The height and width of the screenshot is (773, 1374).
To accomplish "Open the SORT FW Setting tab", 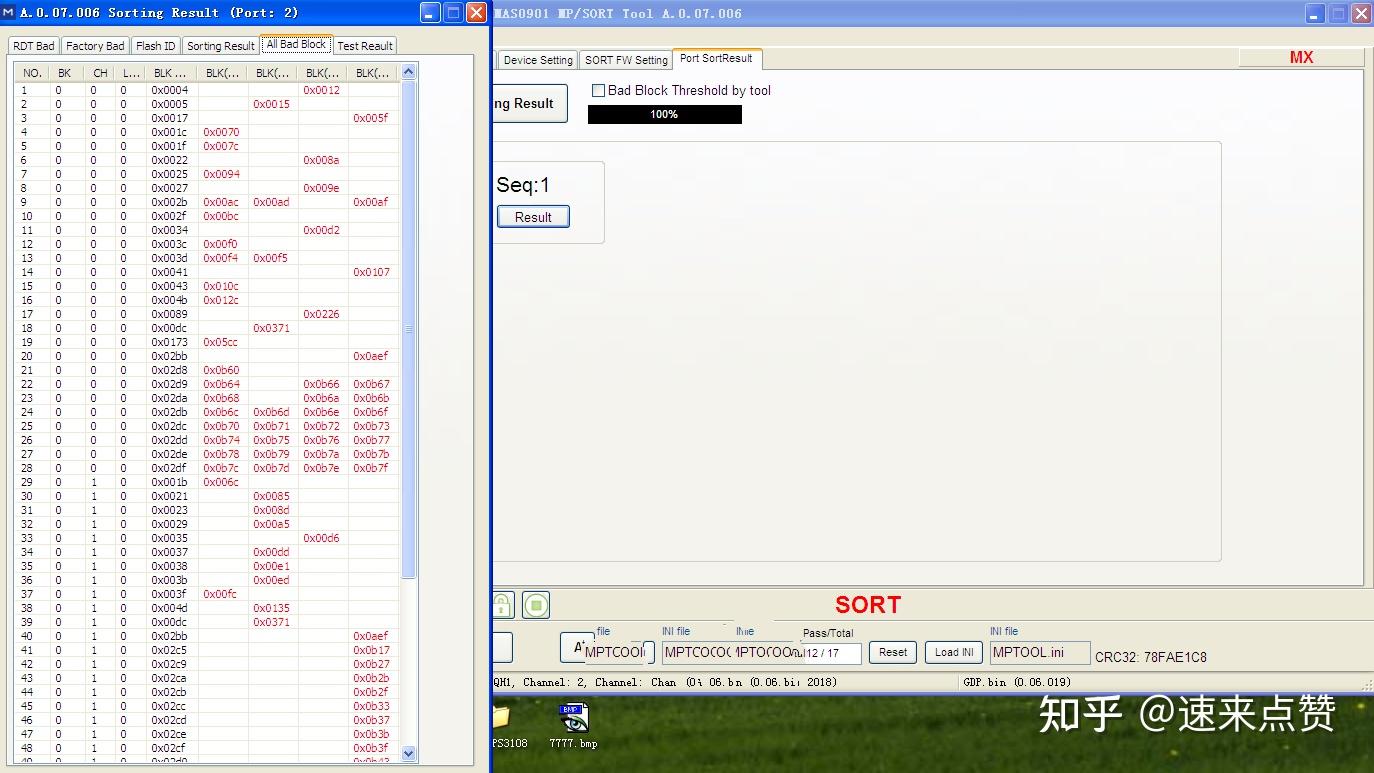I will (x=626, y=60).
